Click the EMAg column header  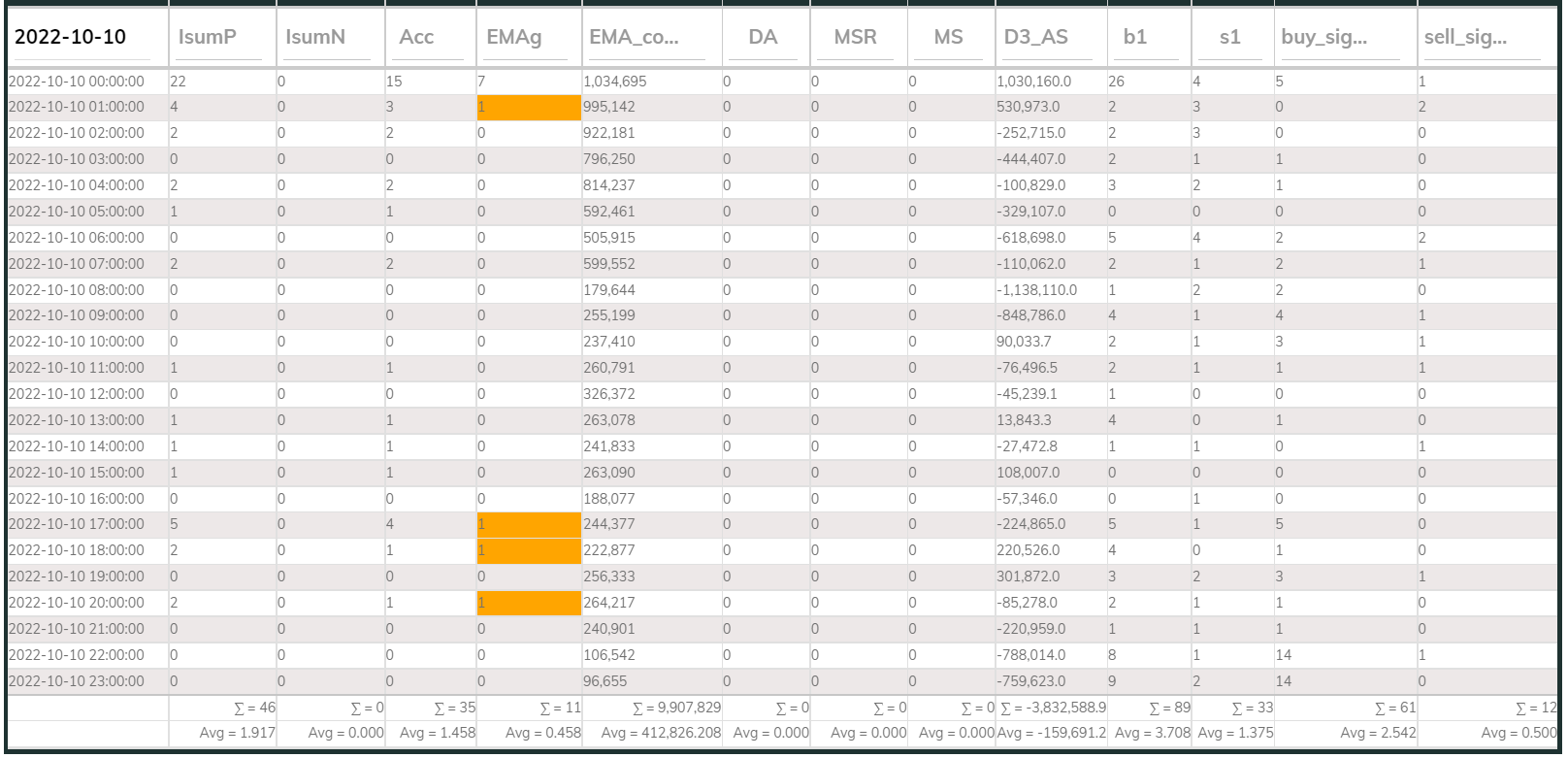pos(514,37)
